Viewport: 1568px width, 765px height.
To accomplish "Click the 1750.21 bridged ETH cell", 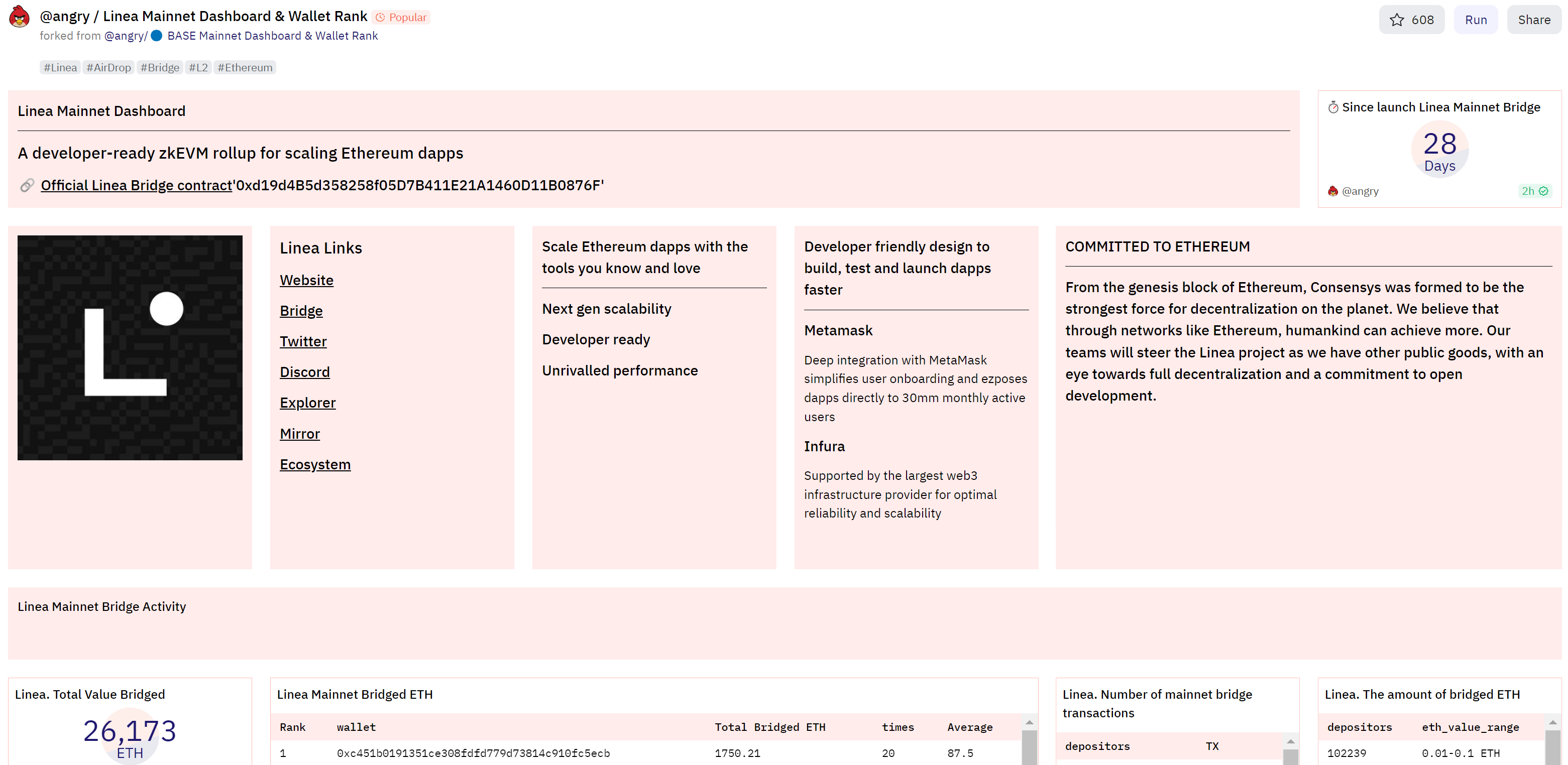I will click(737, 753).
